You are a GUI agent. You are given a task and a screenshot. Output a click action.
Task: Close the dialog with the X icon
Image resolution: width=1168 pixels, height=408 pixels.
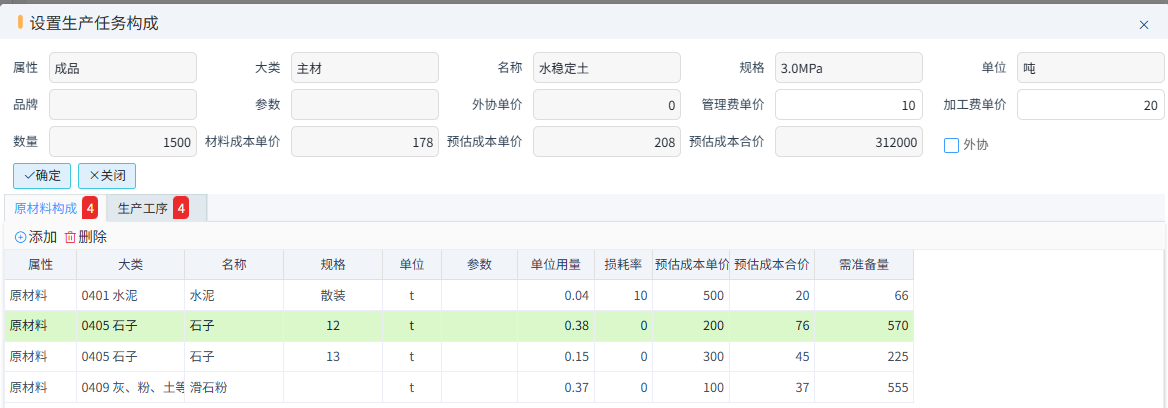[x=1143, y=25]
